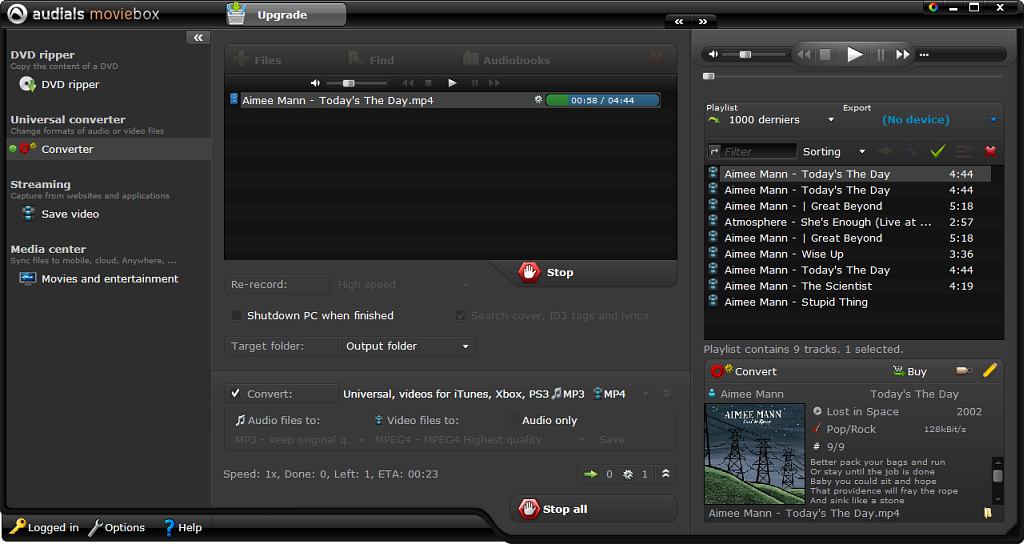Click the pencil edit tags icon
Viewport: 1024px width, 544px height.
coord(989,370)
